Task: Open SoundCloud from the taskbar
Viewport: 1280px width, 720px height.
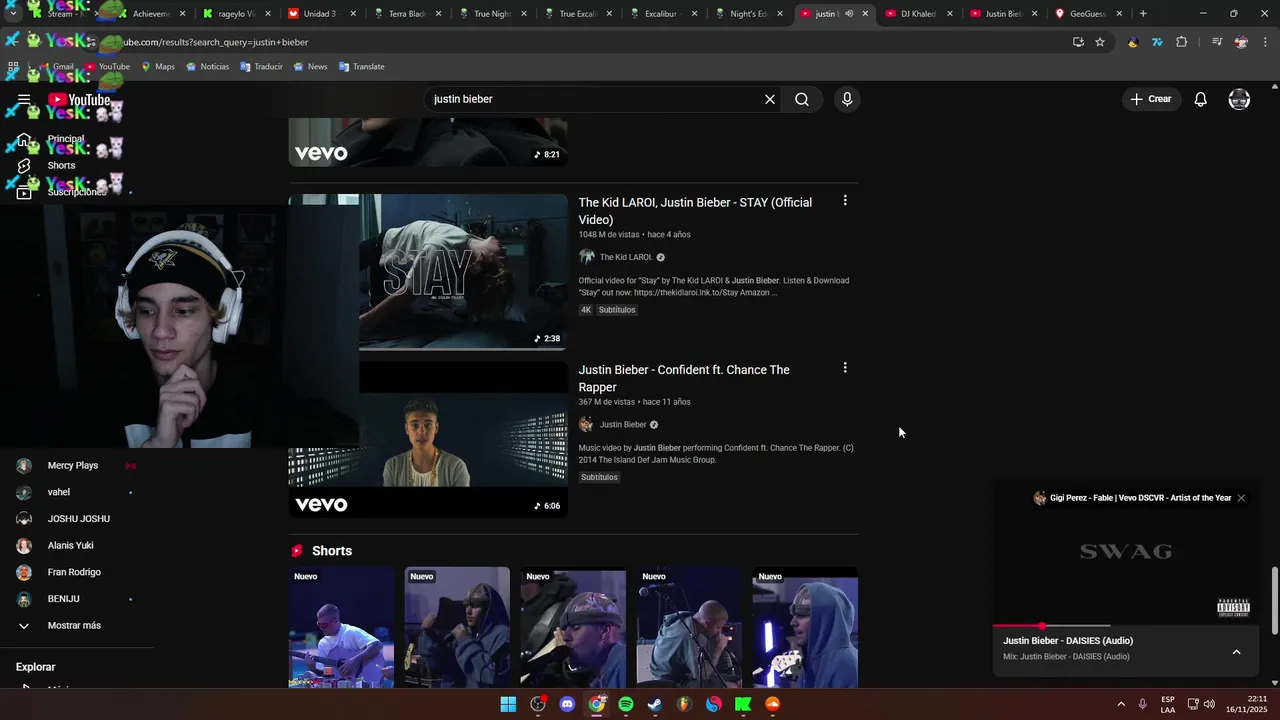Action: point(772,704)
